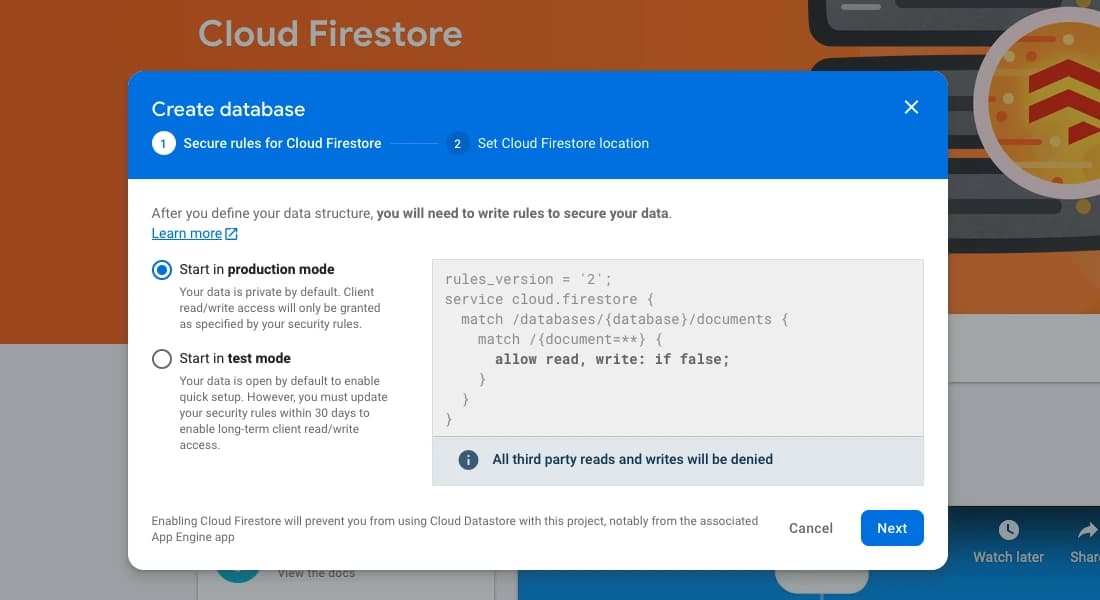Click the Create database title

point(228,109)
